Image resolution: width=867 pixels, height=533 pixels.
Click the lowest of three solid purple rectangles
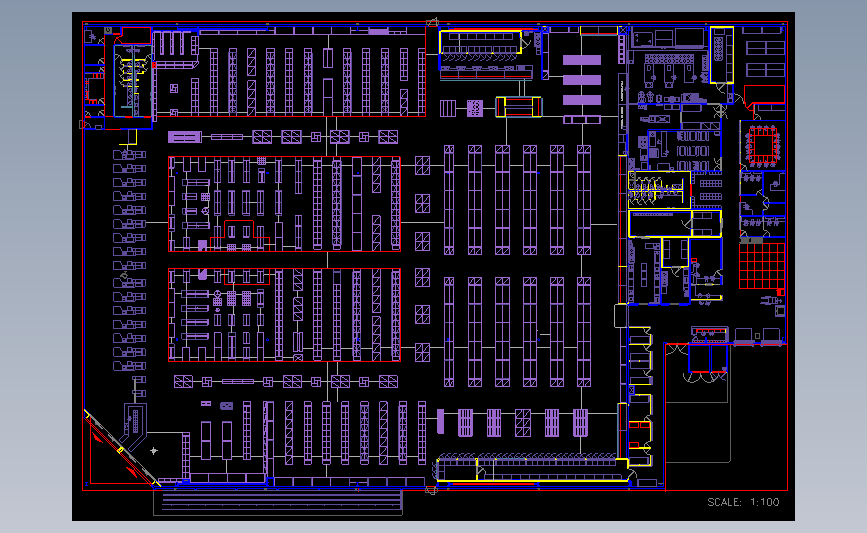click(582, 100)
